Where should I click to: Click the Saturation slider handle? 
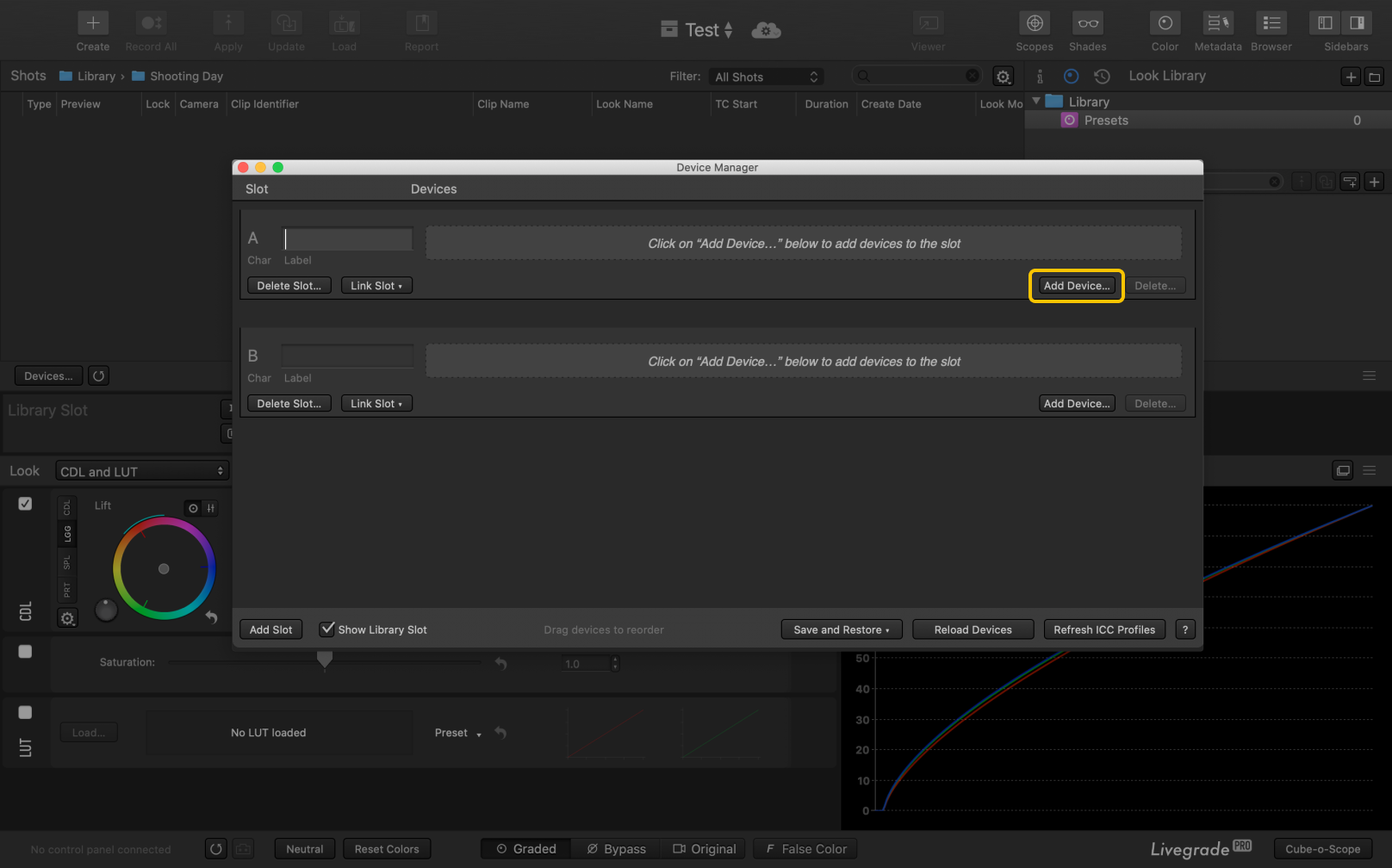[325, 660]
